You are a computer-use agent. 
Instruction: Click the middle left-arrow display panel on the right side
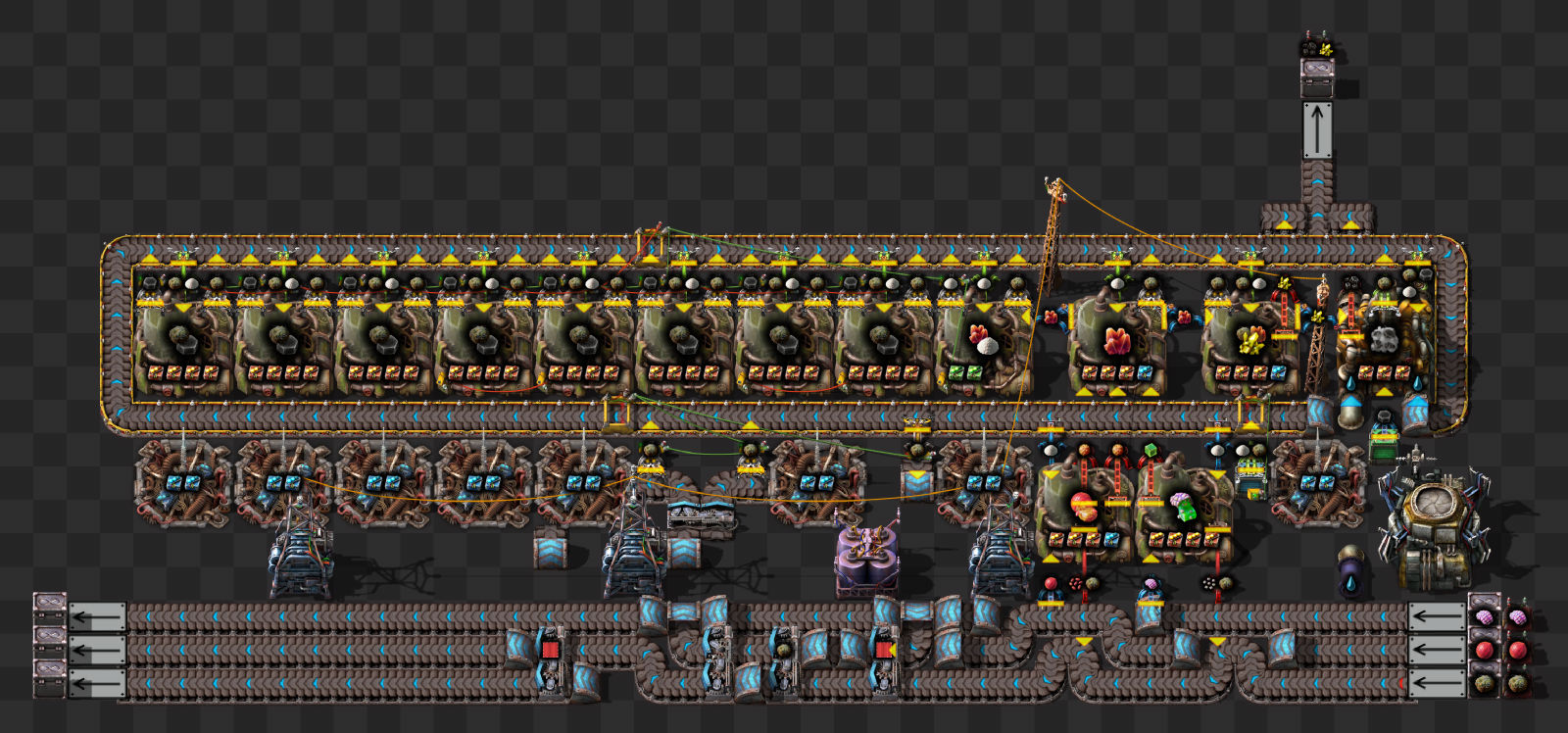1436,650
